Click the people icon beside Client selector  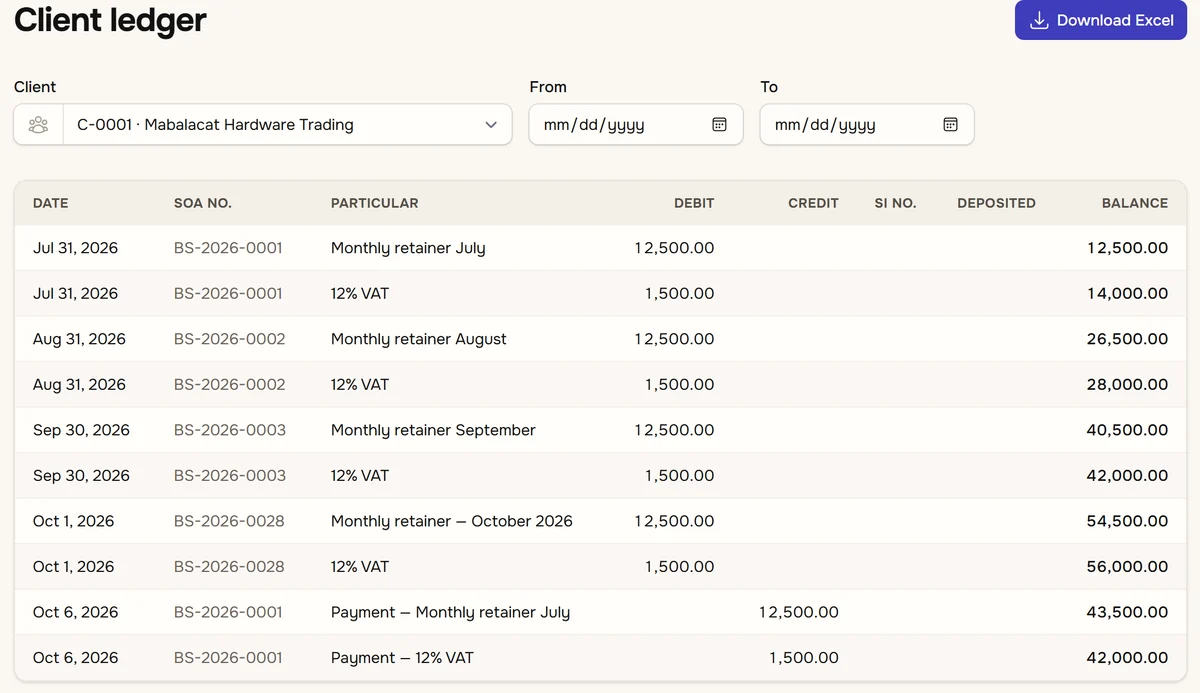click(x=38, y=125)
